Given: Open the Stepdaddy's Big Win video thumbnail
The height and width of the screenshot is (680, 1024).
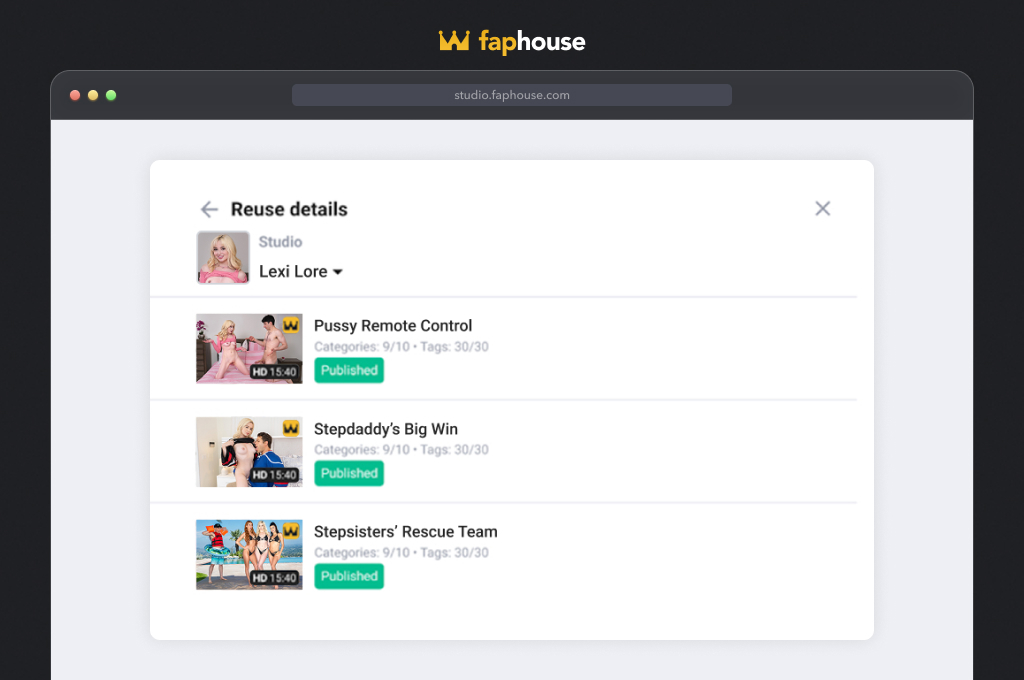Looking at the screenshot, I should point(249,452).
